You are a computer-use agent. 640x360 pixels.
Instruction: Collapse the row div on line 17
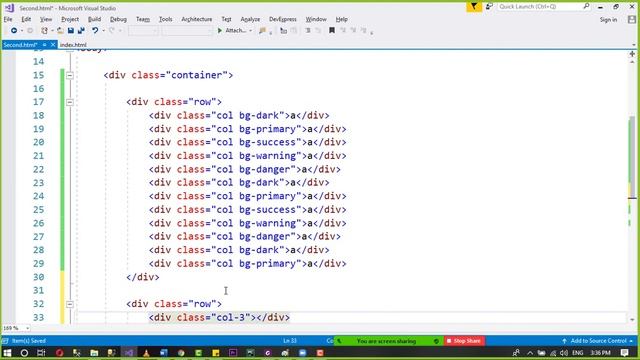tap(70, 102)
